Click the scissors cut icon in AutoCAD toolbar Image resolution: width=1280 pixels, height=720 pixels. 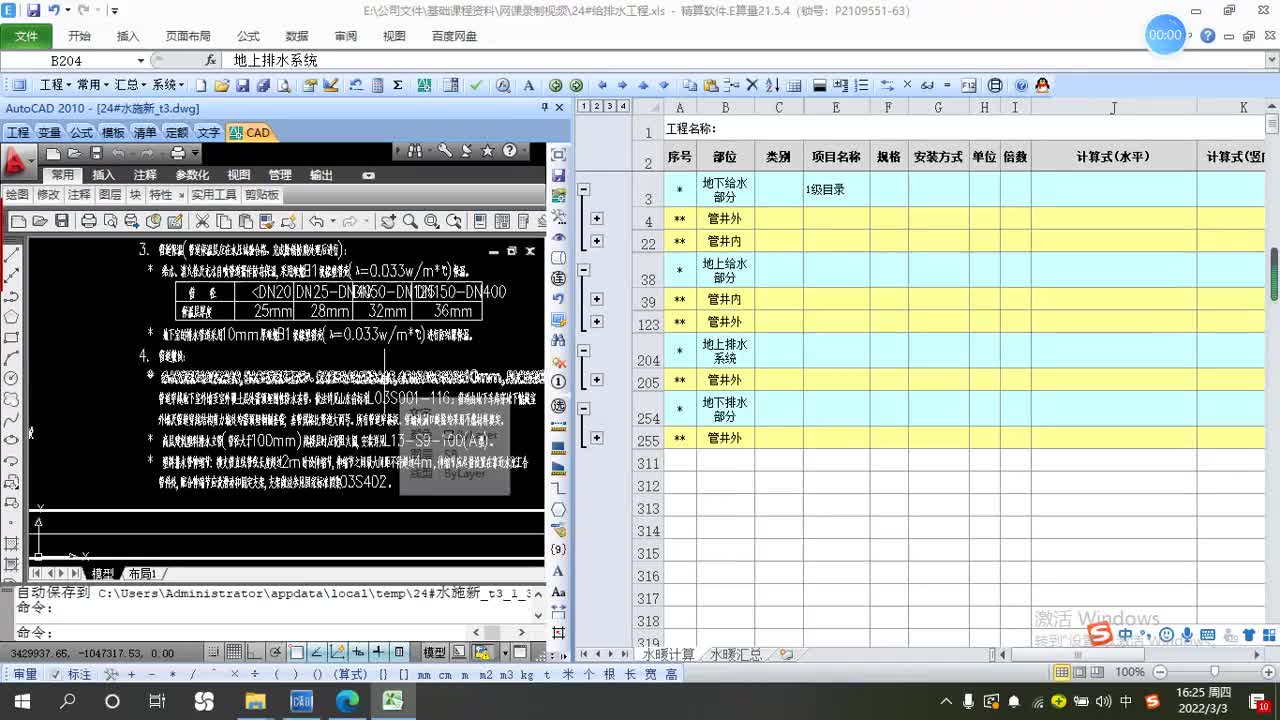(201, 221)
